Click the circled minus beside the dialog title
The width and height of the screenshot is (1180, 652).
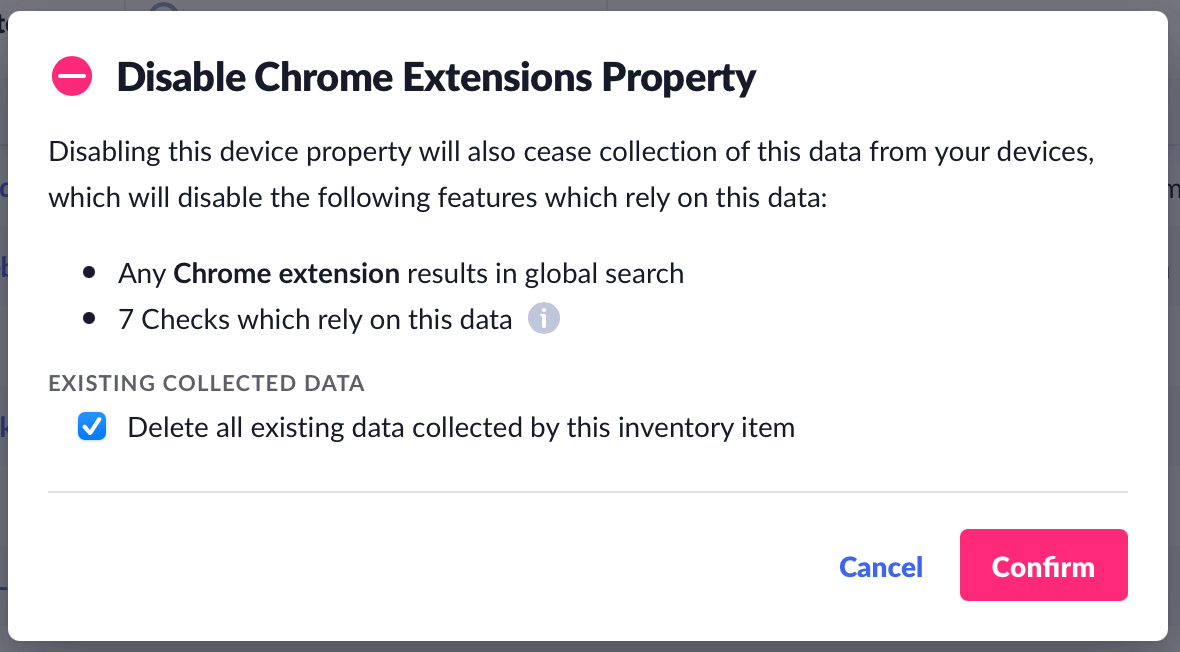pos(71,75)
